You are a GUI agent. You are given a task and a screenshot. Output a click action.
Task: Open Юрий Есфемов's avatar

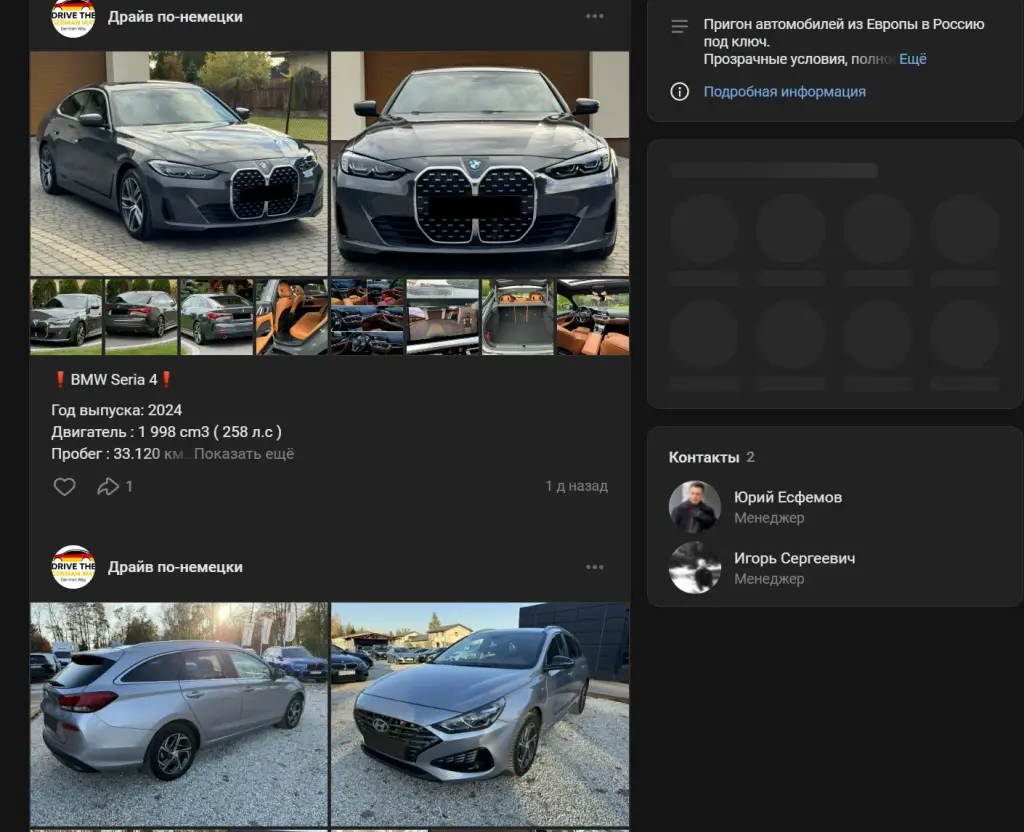pyautogui.click(x=695, y=507)
